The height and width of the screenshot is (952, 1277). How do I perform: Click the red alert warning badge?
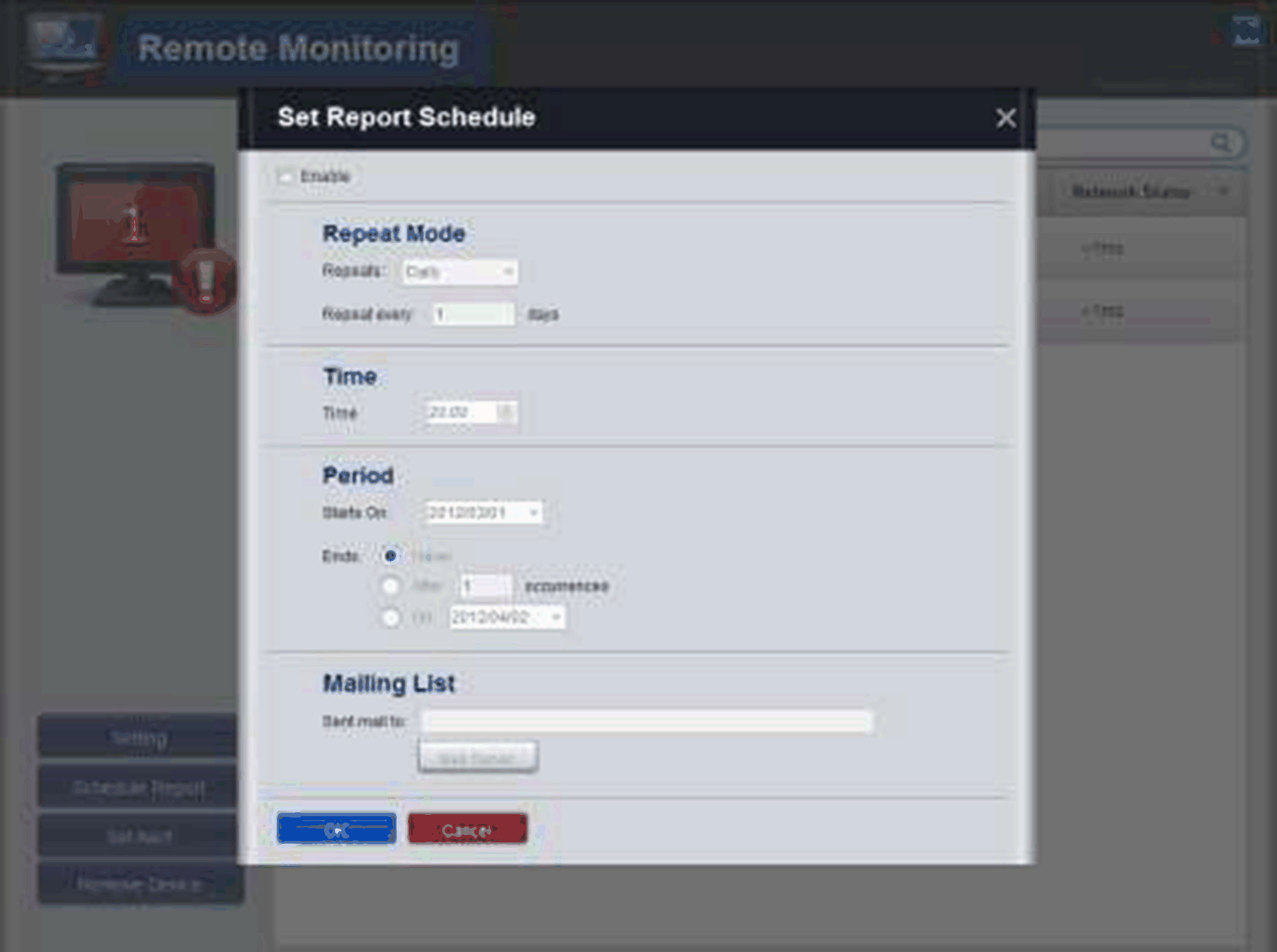(x=206, y=281)
